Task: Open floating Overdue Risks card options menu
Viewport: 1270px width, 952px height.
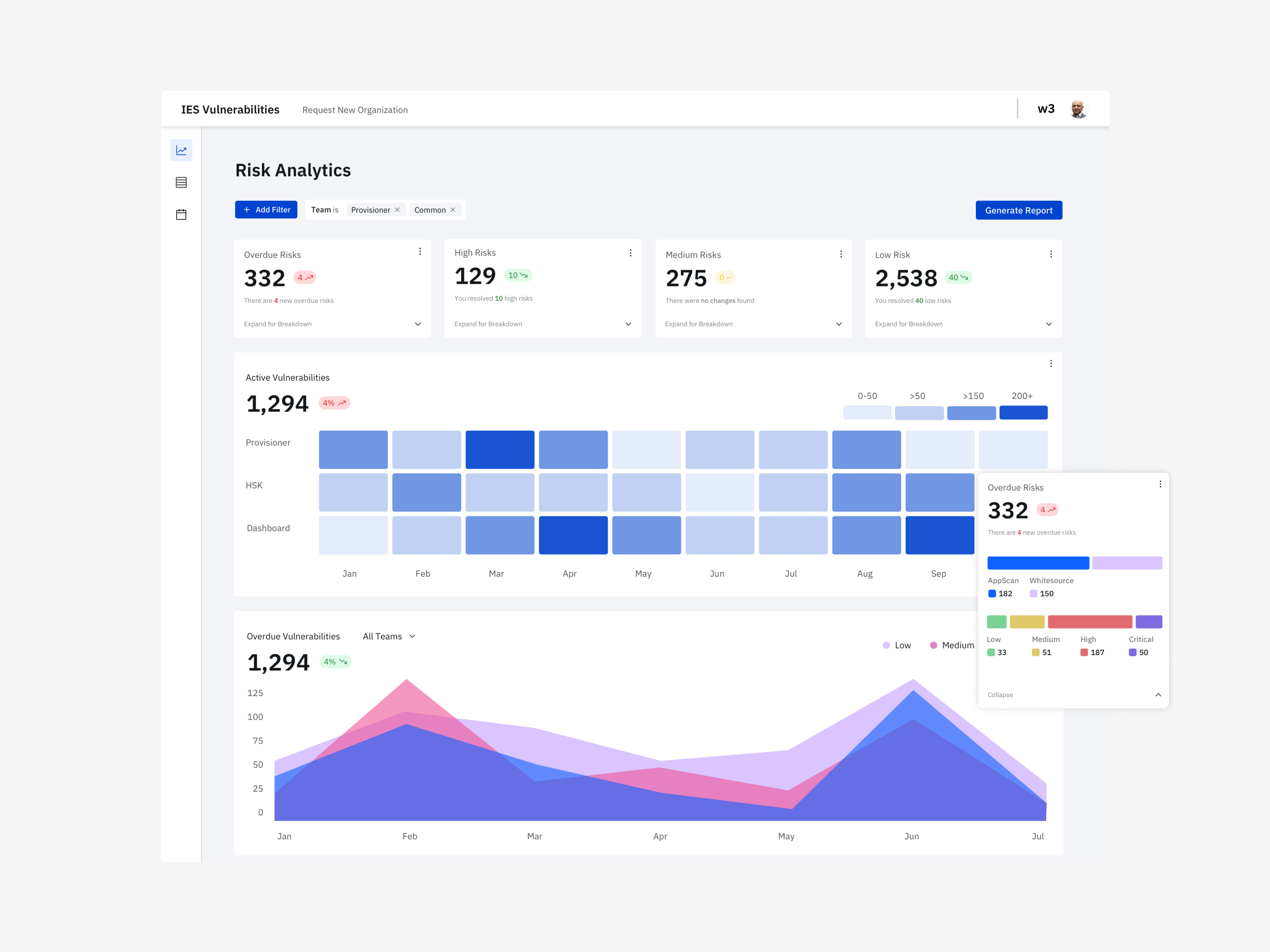Action: 1160,484
